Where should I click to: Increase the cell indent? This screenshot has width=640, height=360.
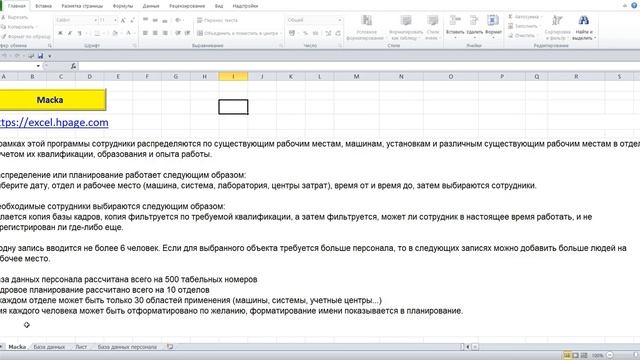(x=187, y=33)
